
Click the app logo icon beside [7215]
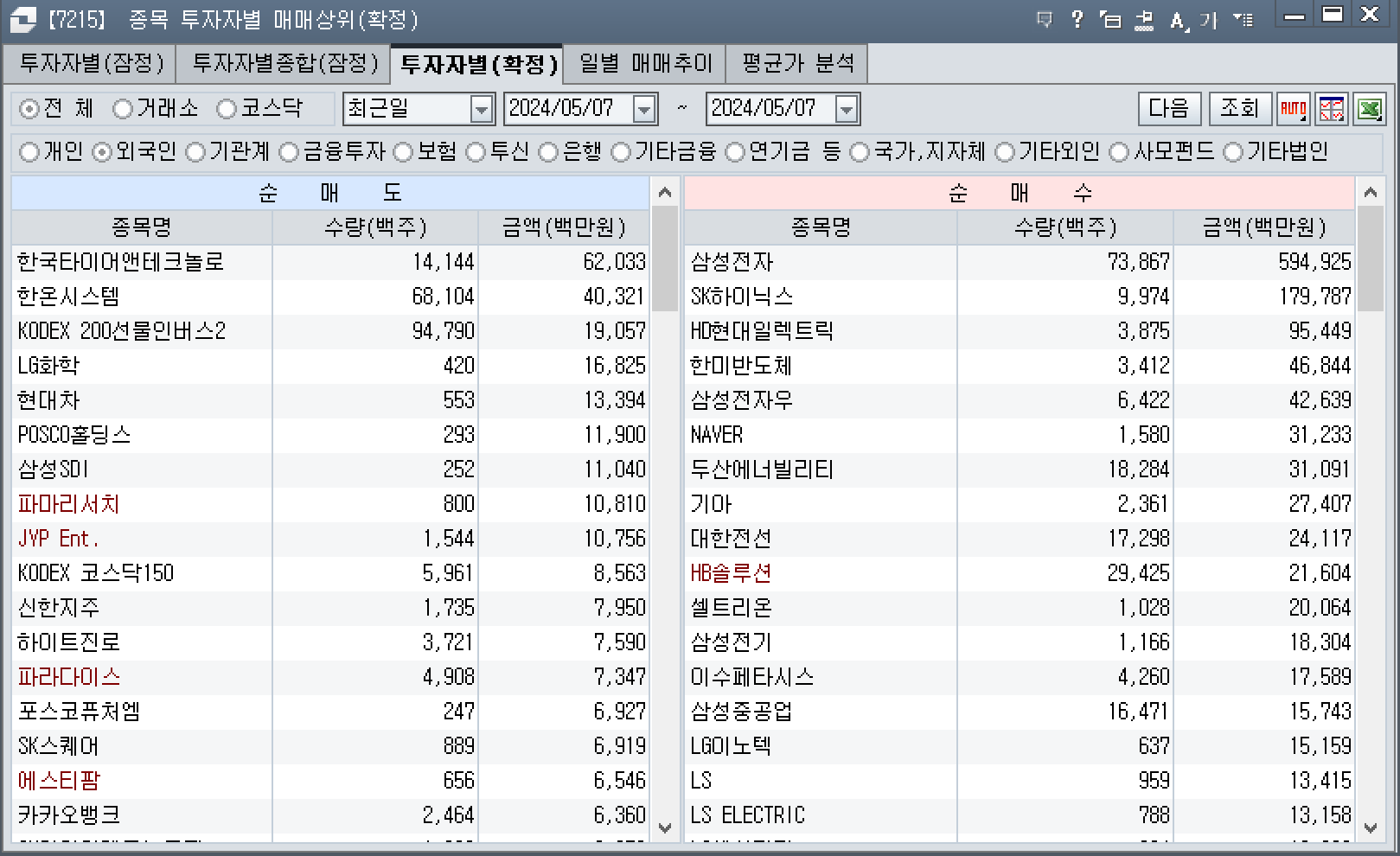pyautogui.click(x=23, y=19)
